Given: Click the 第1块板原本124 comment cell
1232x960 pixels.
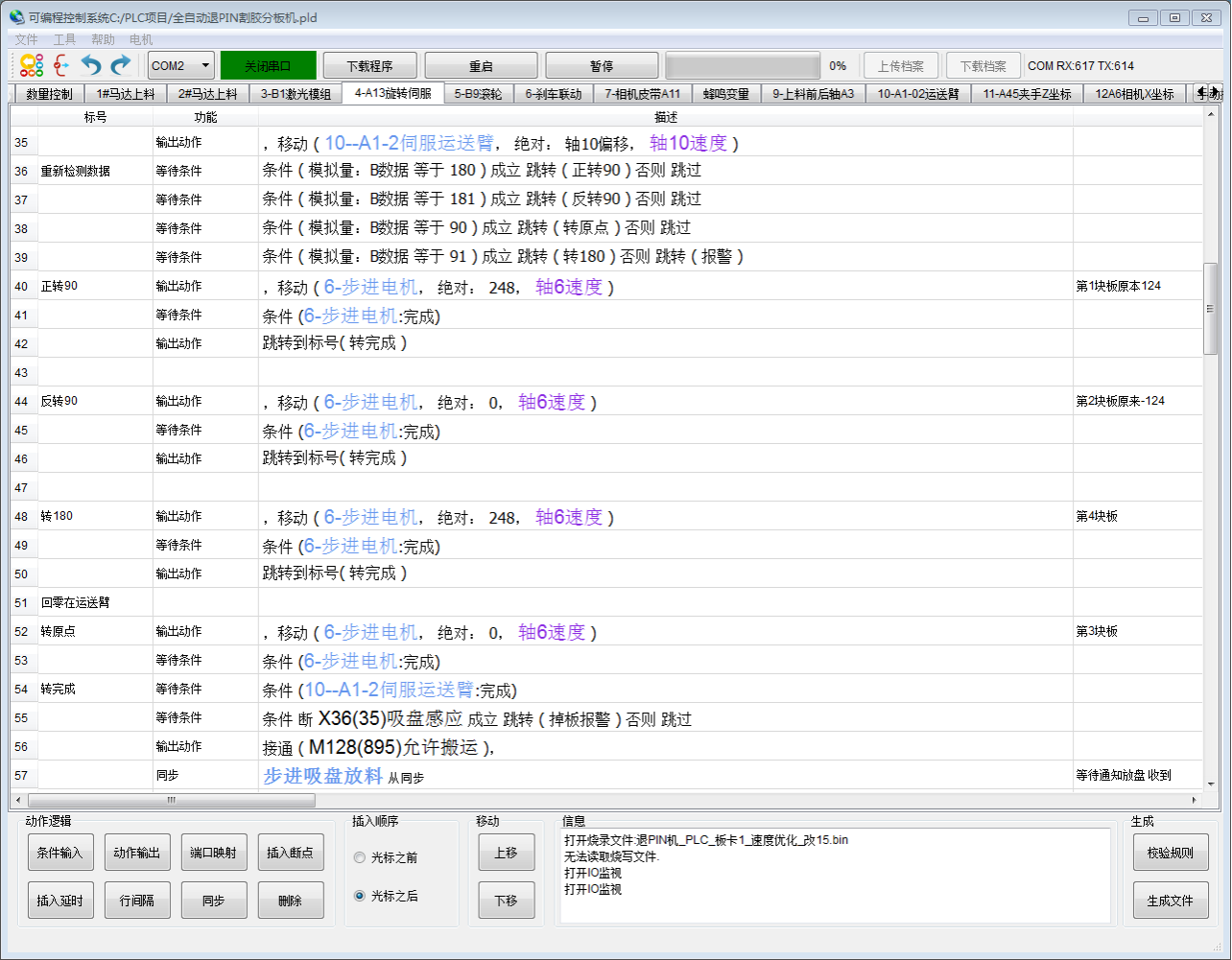Looking at the screenshot, I should click(1137, 286).
